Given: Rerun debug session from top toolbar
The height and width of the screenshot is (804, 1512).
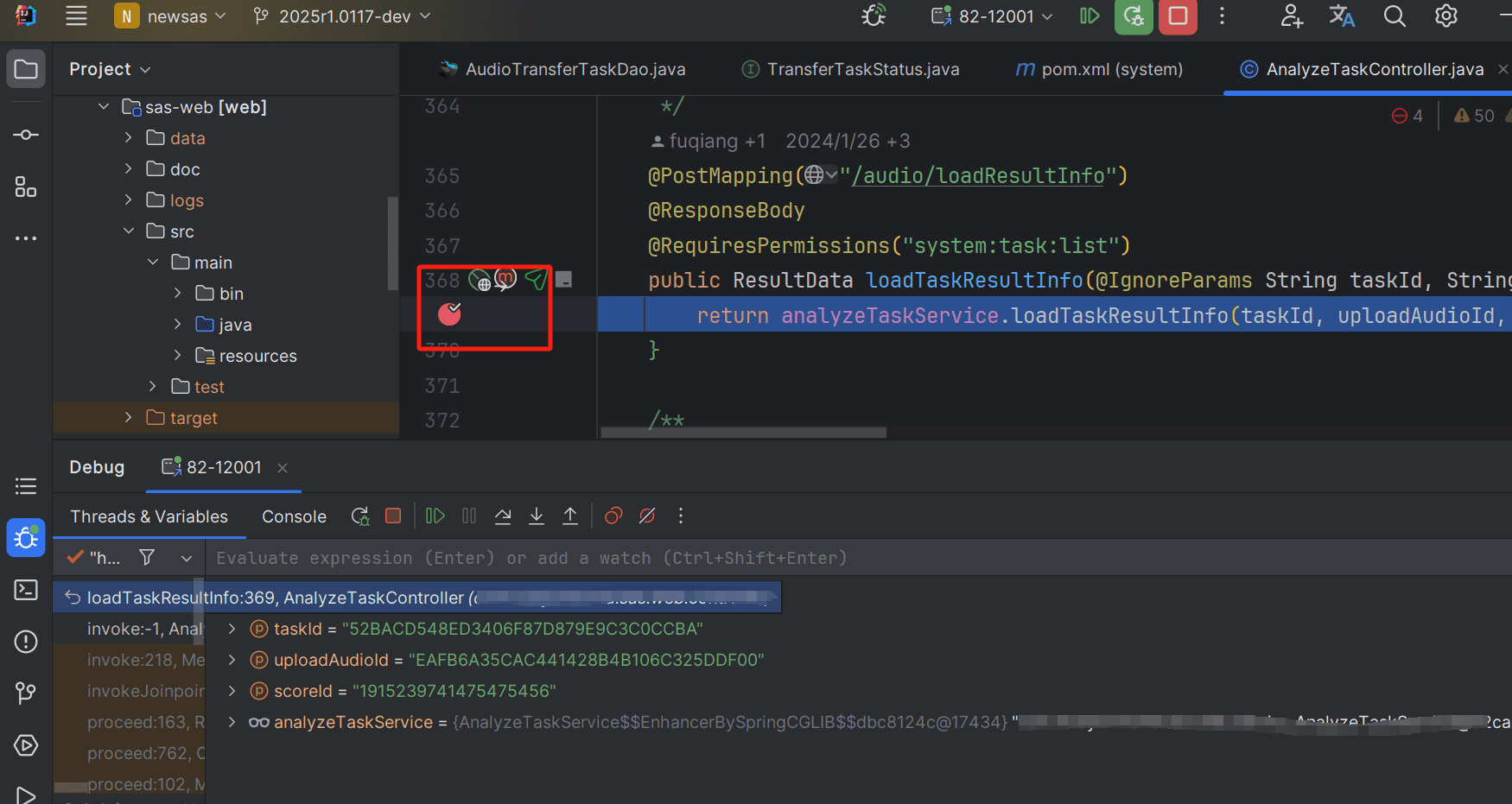Looking at the screenshot, I should pos(1134,16).
